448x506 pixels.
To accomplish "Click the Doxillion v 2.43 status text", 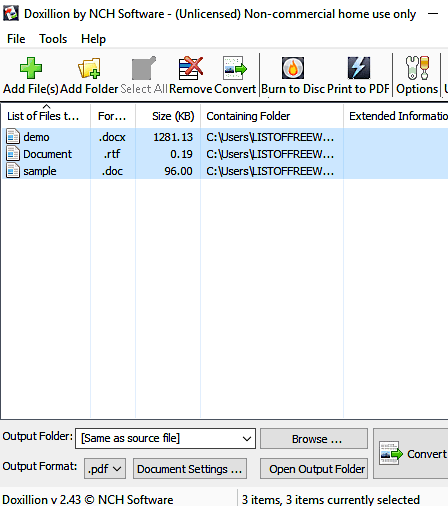I will [x=88, y=499].
